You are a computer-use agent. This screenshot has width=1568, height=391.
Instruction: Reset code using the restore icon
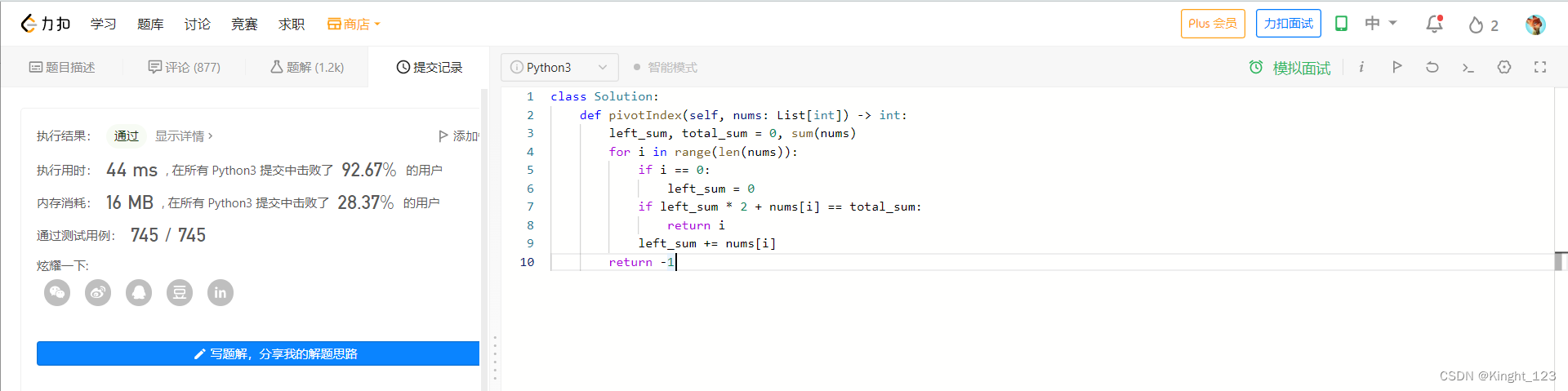[x=1432, y=67]
